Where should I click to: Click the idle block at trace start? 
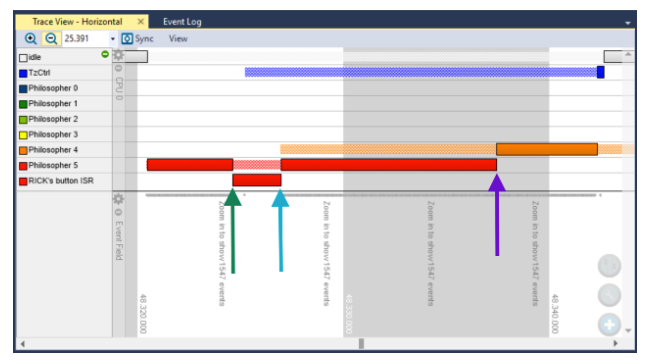point(136,56)
